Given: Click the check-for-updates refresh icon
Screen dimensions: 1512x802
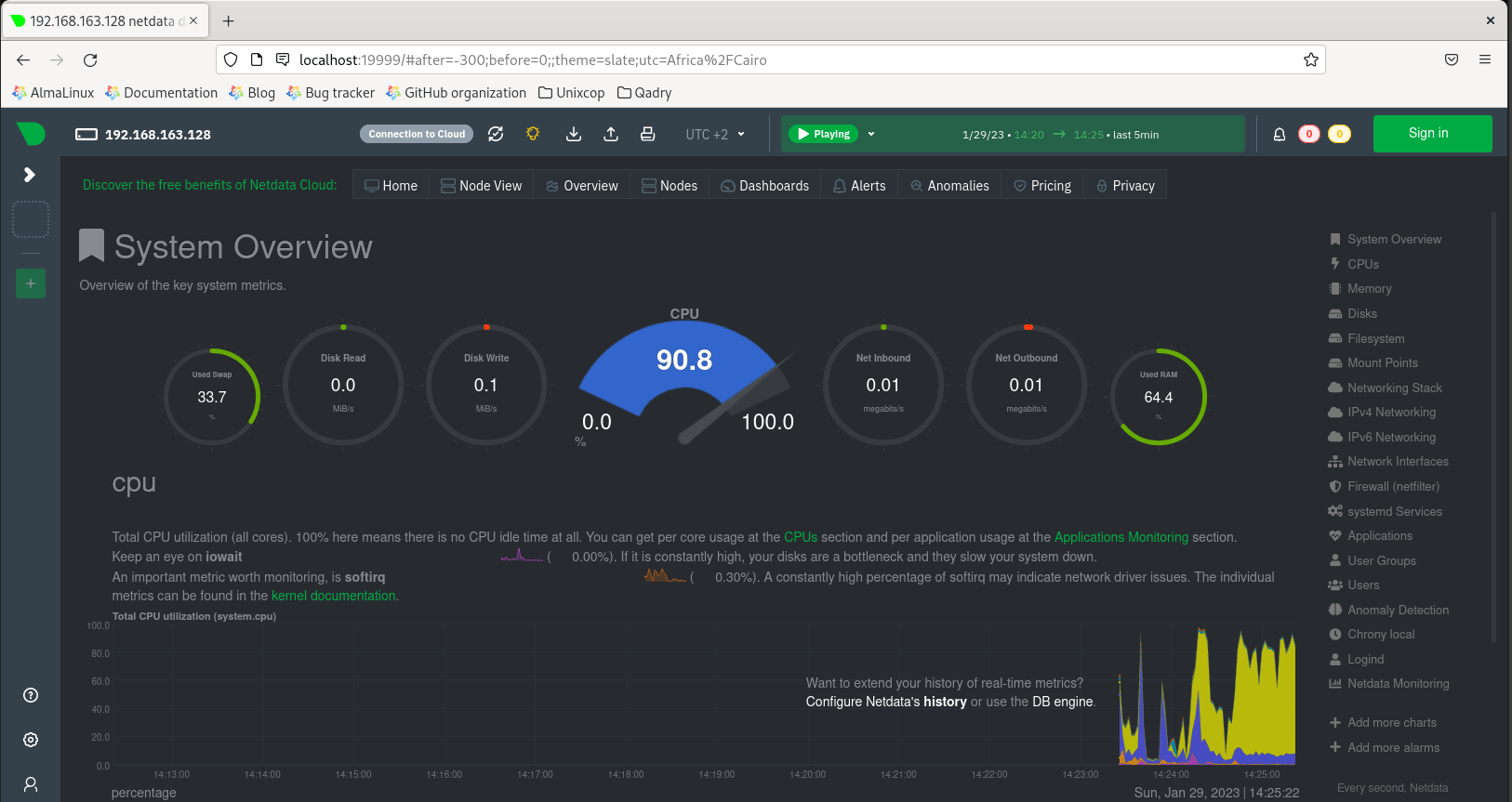Looking at the screenshot, I should (x=496, y=134).
